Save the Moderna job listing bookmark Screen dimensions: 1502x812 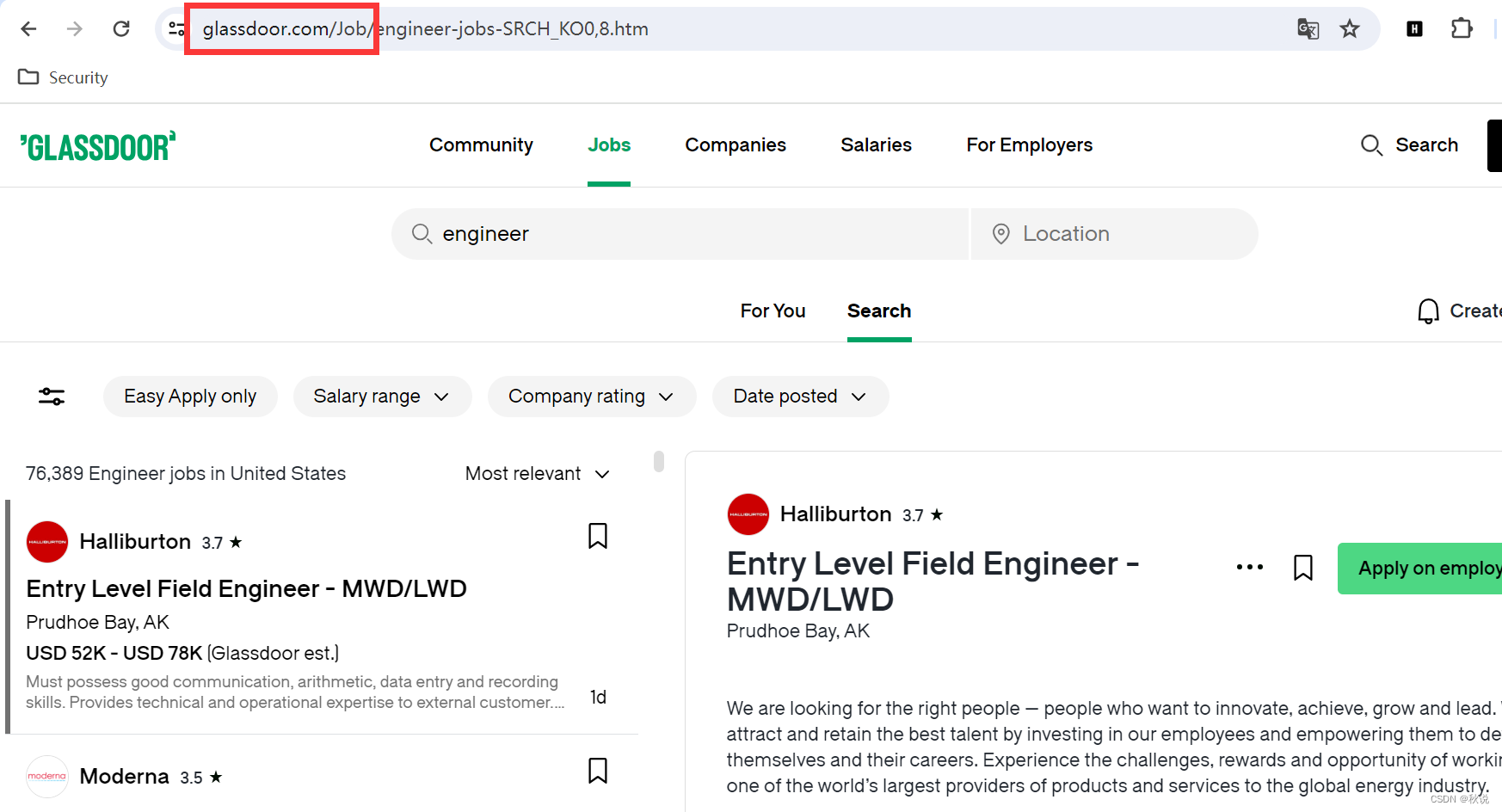pyautogui.click(x=598, y=771)
